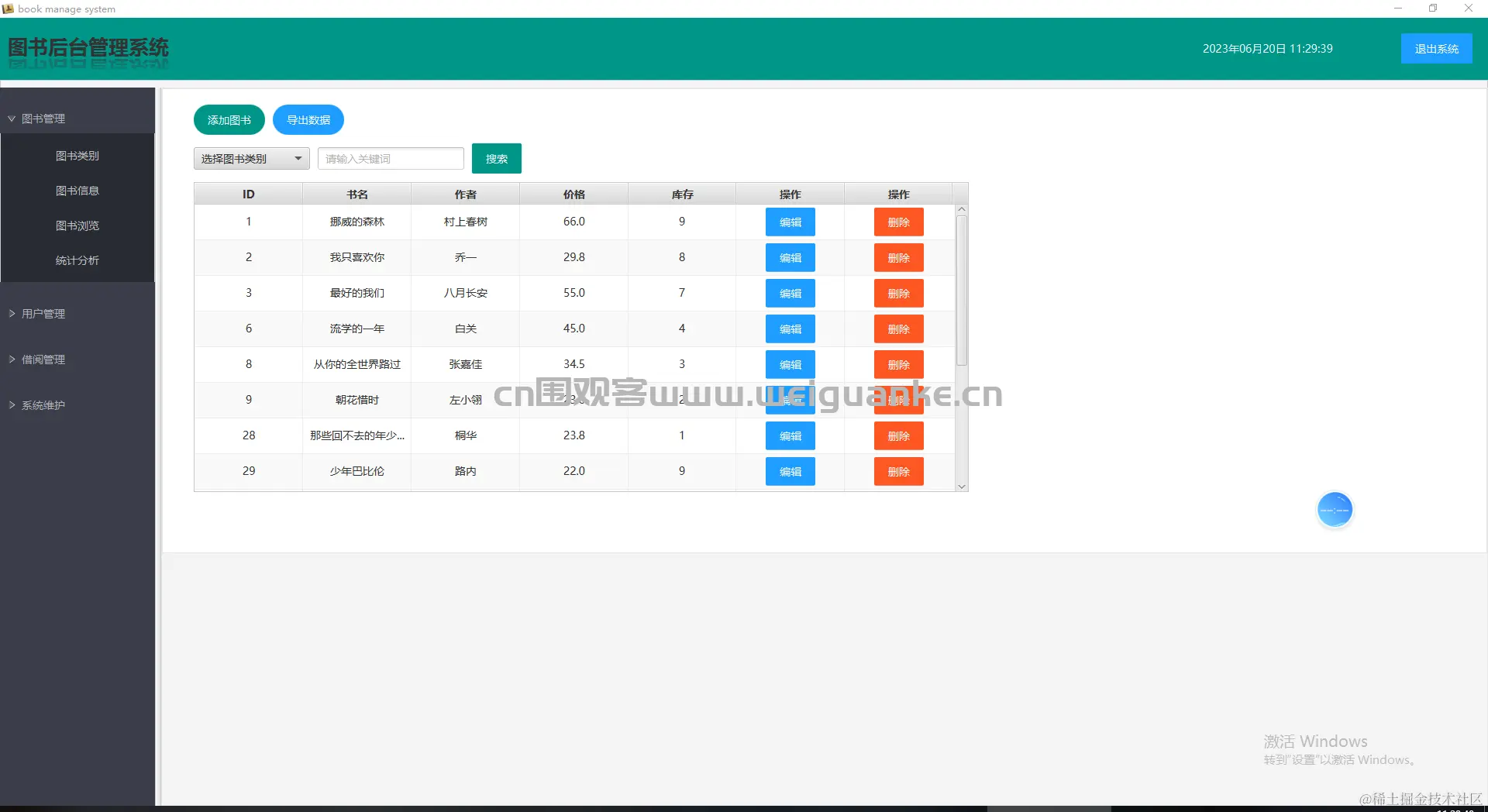Viewport: 1488px width, 812px height.
Task: Delete the book 最好的我们
Action: click(x=899, y=294)
